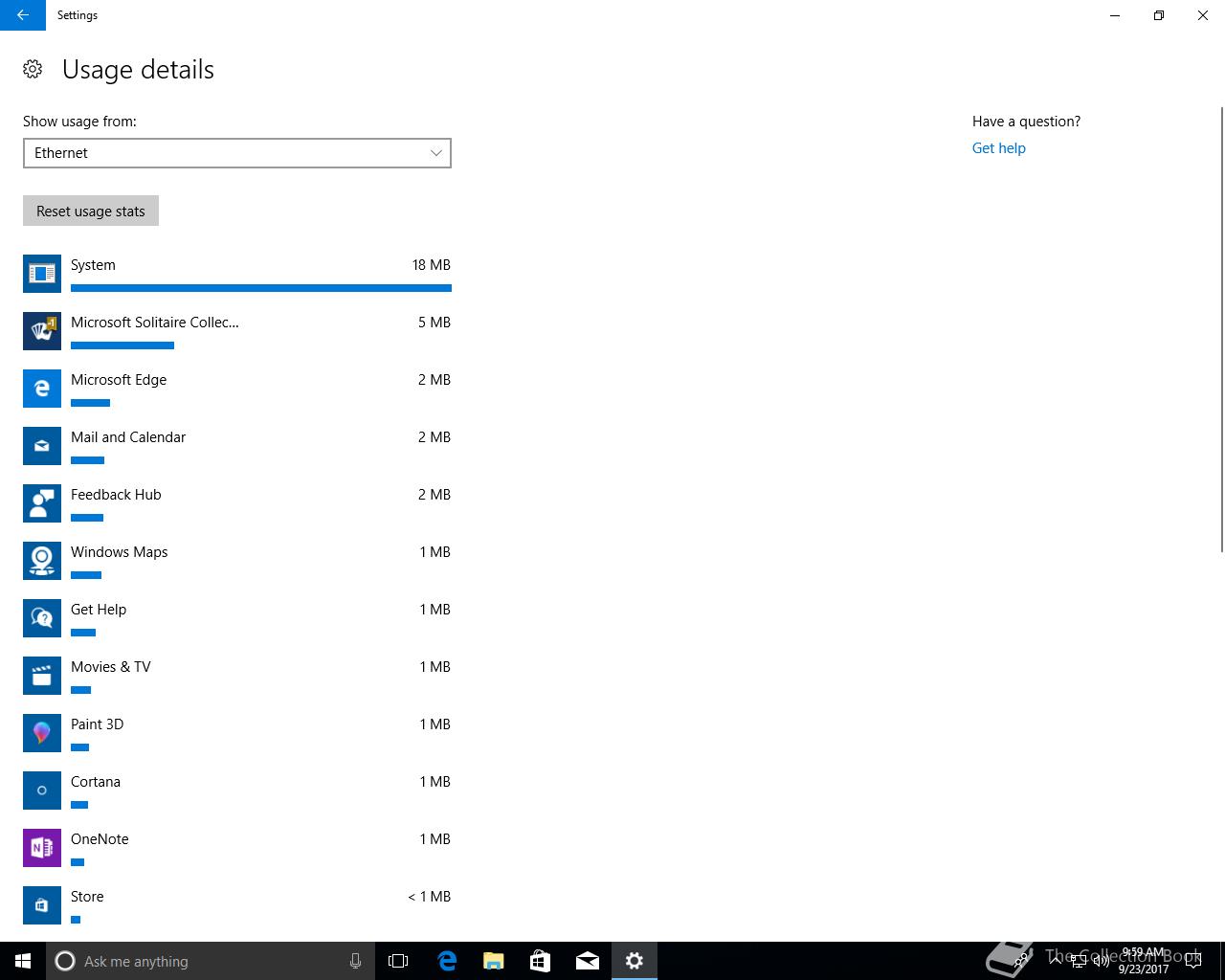Click the clock and date in taskbar

[x=1143, y=961]
